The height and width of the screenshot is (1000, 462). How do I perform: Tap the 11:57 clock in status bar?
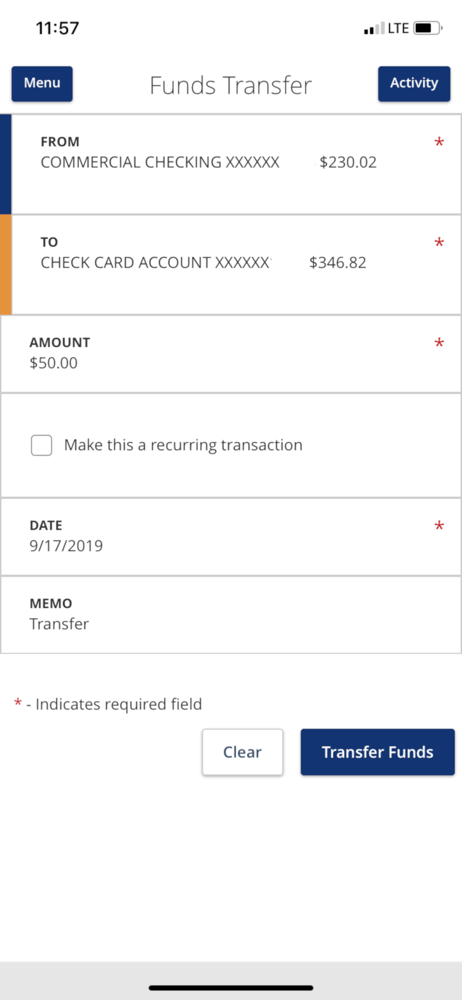(57, 29)
